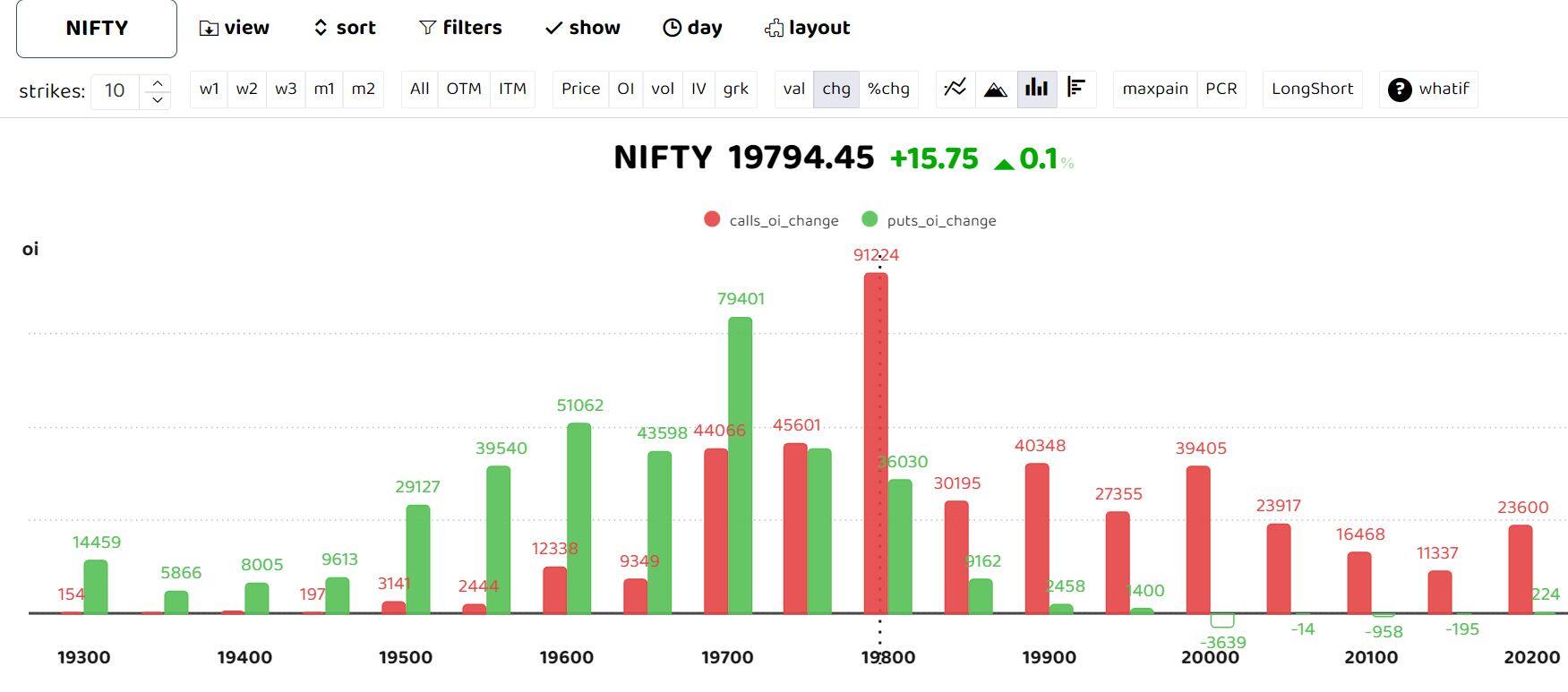Click the green 14459 put bar at 19300

pos(96,587)
